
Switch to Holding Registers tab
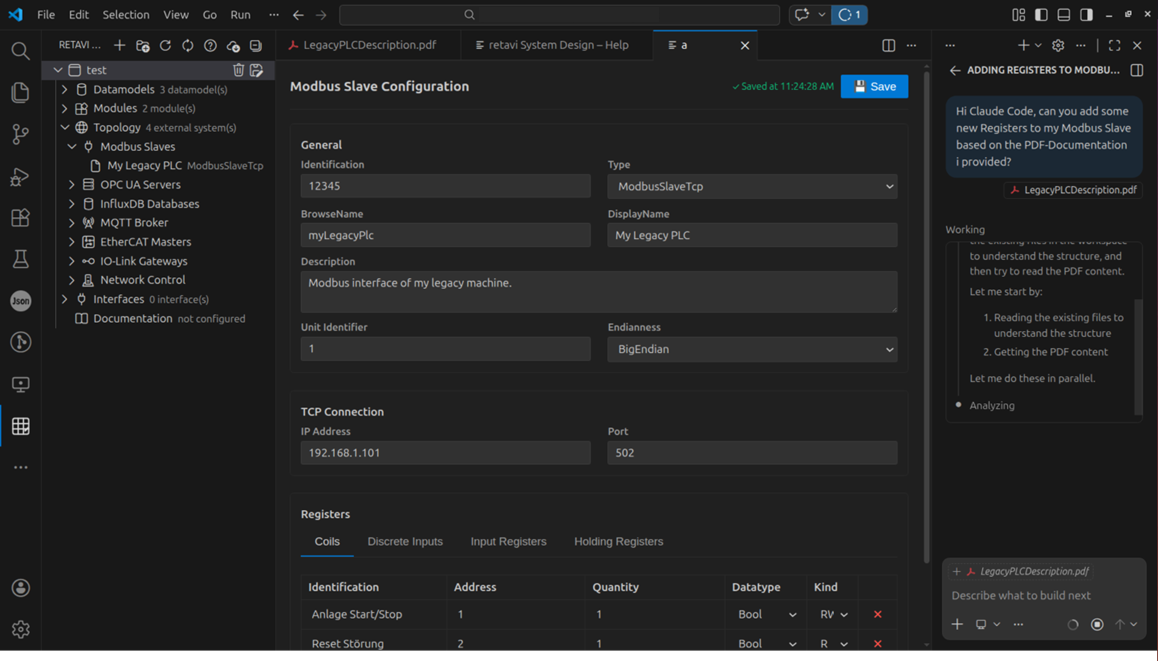point(618,541)
